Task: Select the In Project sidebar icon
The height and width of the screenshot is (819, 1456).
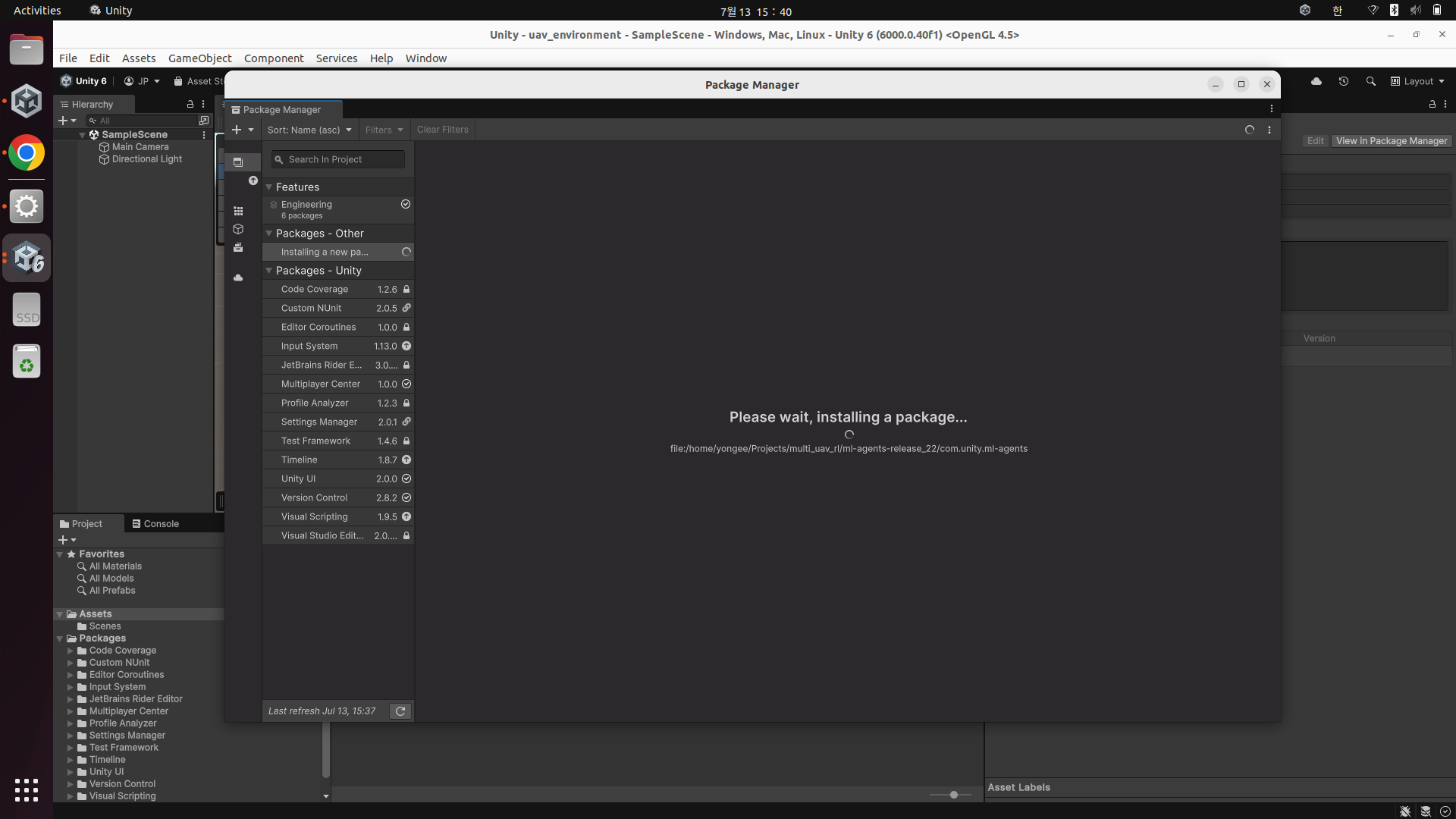Action: click(x=238, y=162)
